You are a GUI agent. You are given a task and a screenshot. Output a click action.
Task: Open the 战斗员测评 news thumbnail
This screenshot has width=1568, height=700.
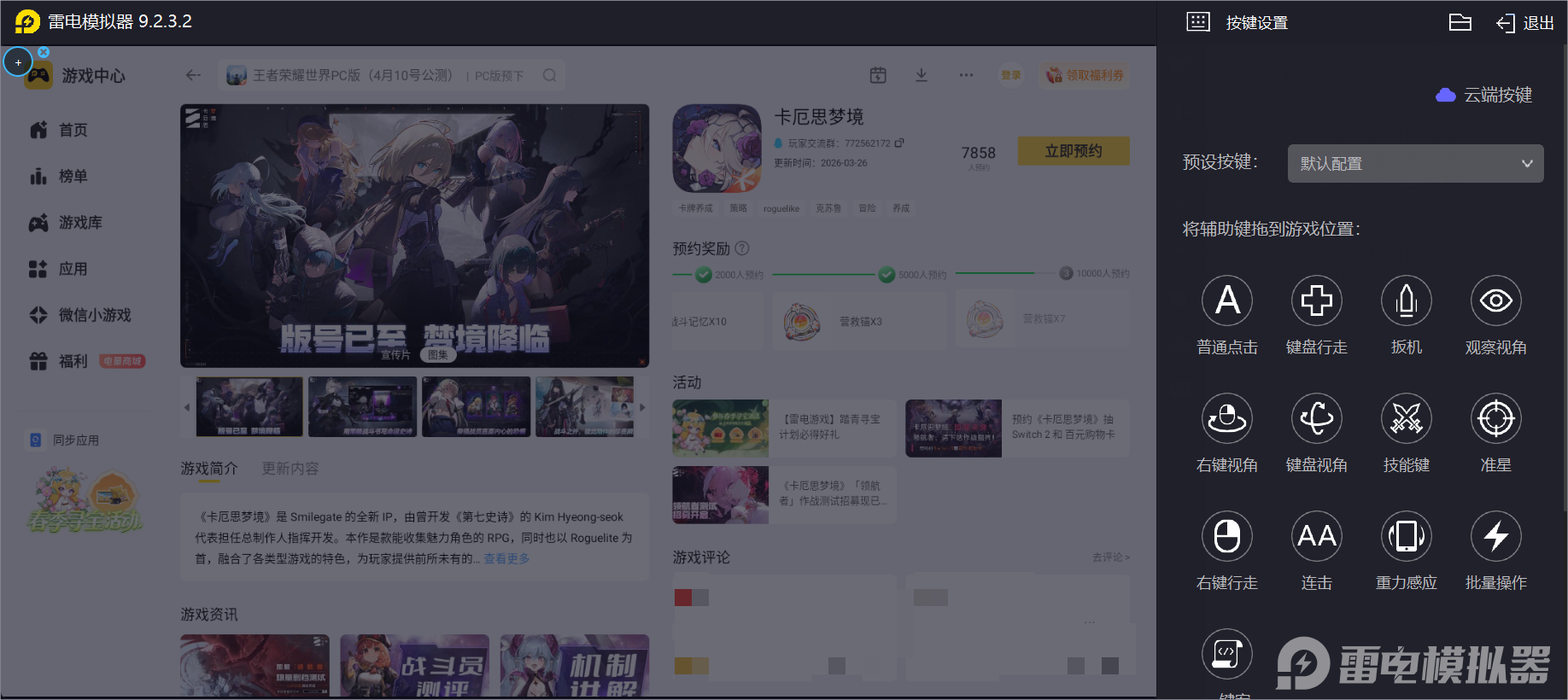pyautogui.click(x=414, y=666)
